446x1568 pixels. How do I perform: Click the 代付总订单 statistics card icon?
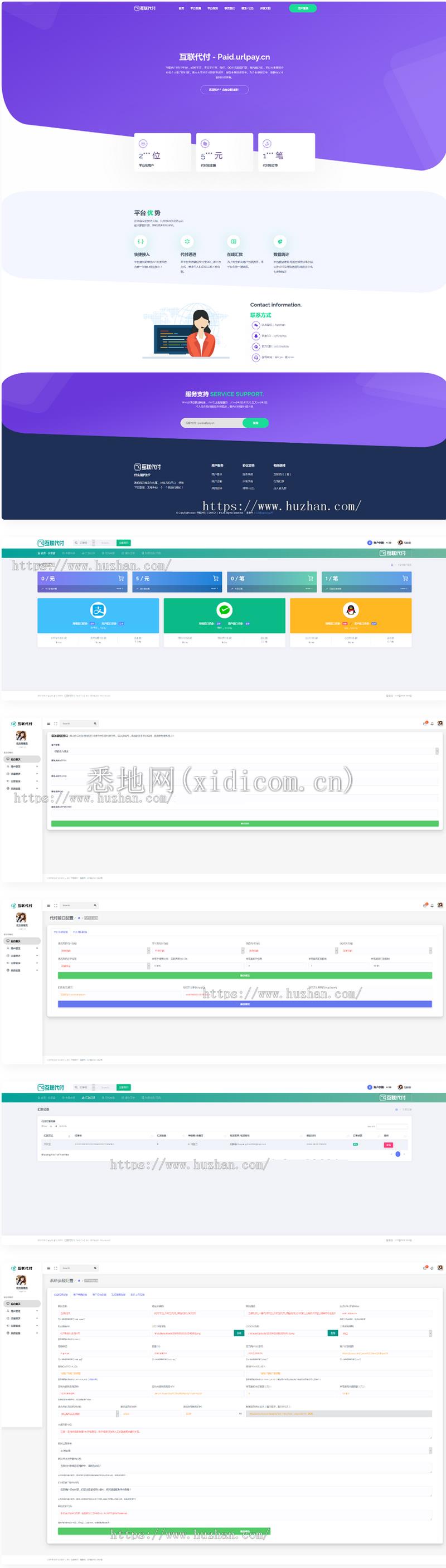[267, 144]
